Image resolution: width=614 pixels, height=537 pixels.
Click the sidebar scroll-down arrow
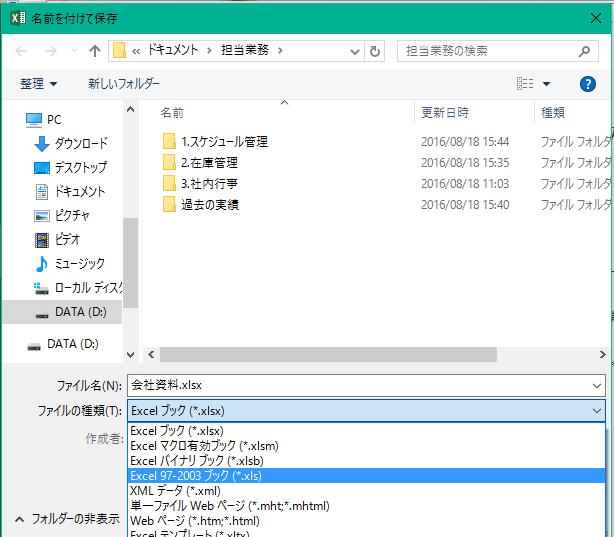click(x=131, y=355)
